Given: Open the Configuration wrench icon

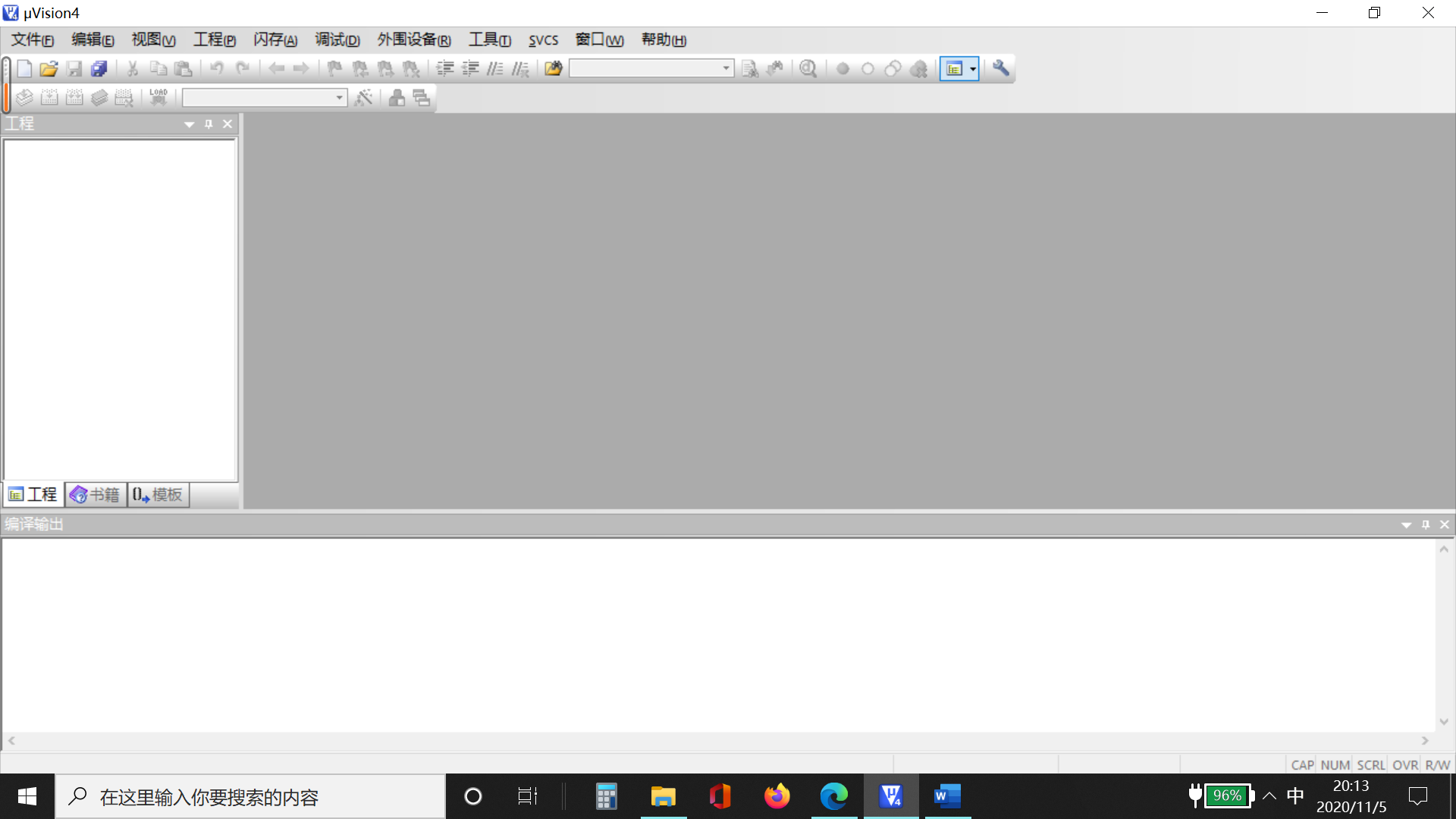Looking at the screenshot, I should pyautogui.click(x=1001, y=68).
